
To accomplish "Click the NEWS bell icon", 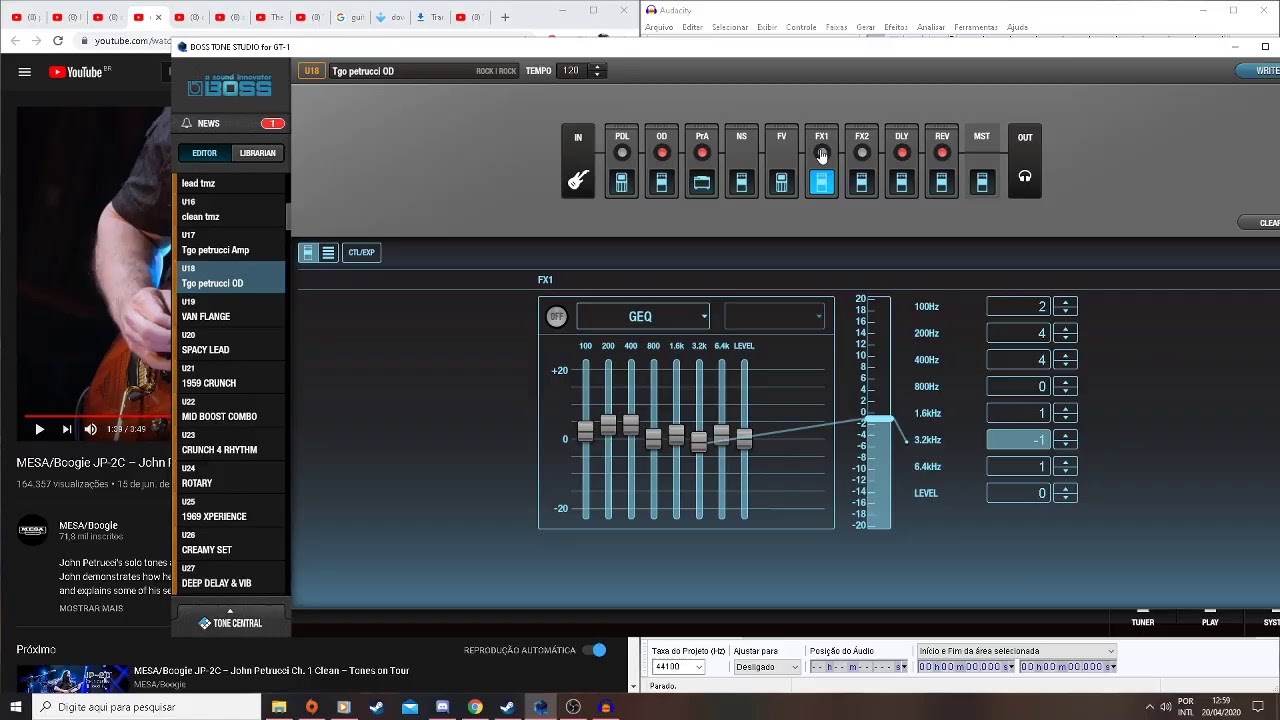I will (186, 123).
